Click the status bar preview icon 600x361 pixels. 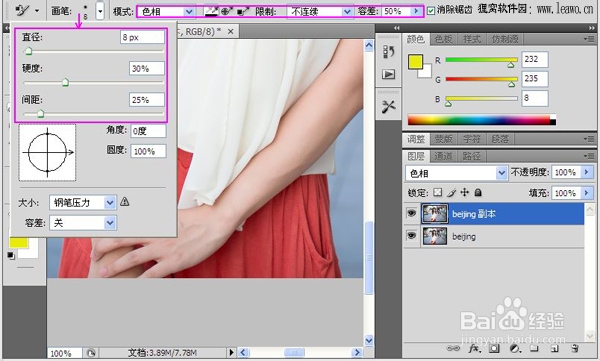91,353
